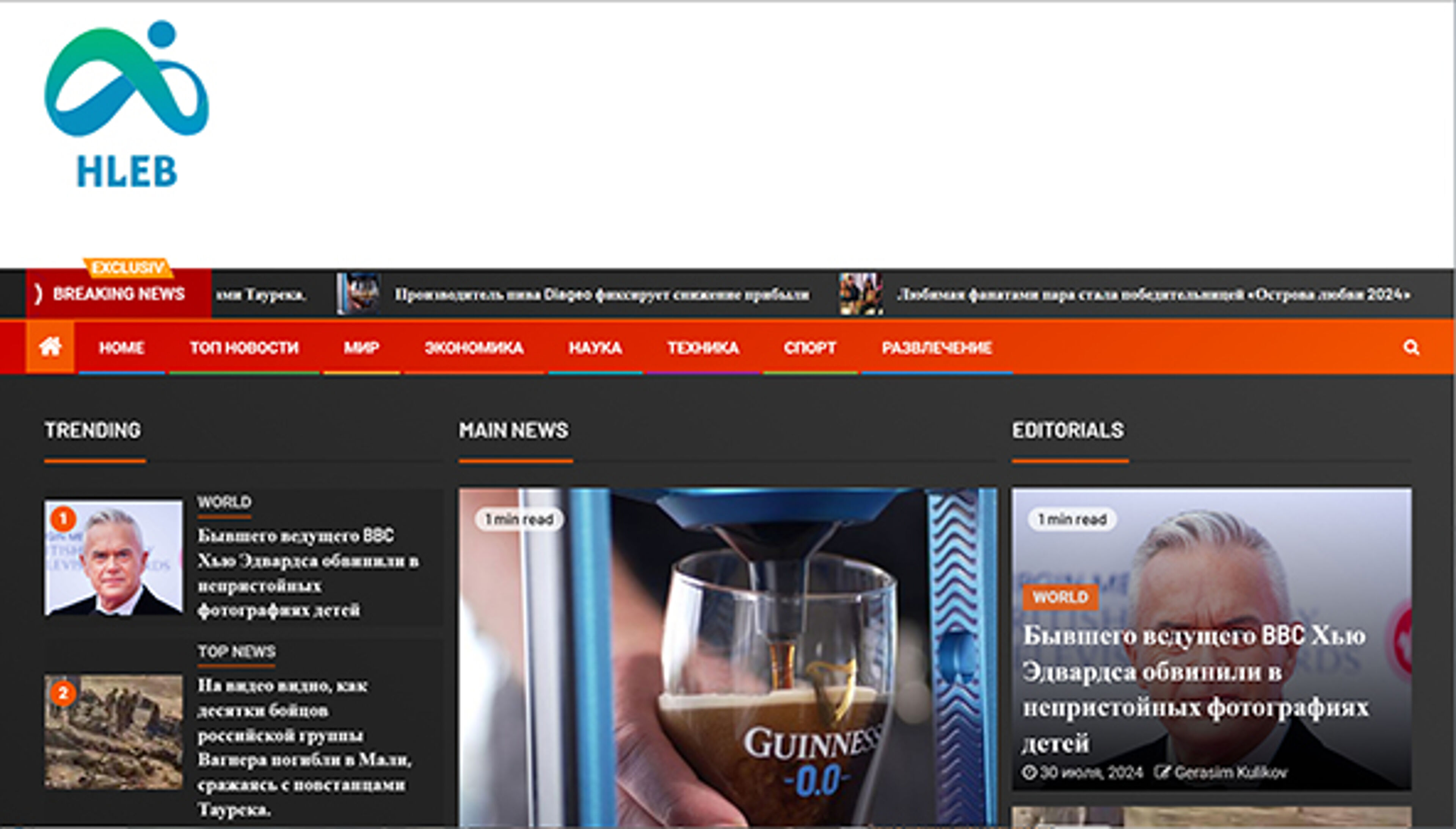1456x829 pixels.
Task: Click number 1 trending badge
Action: [x=63, y=519]
